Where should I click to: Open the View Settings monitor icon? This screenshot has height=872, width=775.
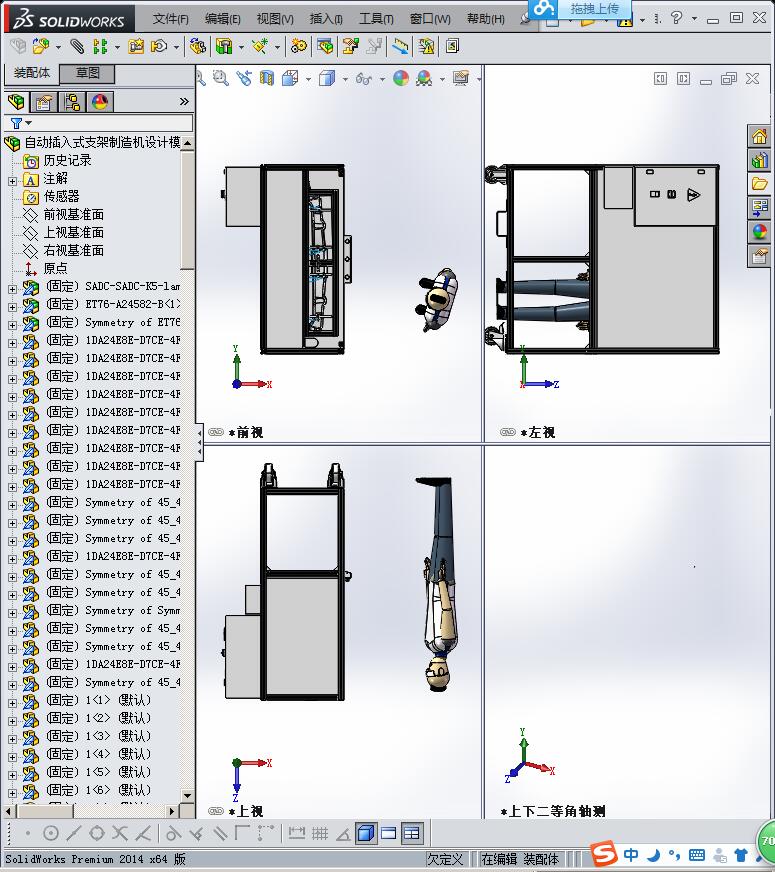[460, 78]
